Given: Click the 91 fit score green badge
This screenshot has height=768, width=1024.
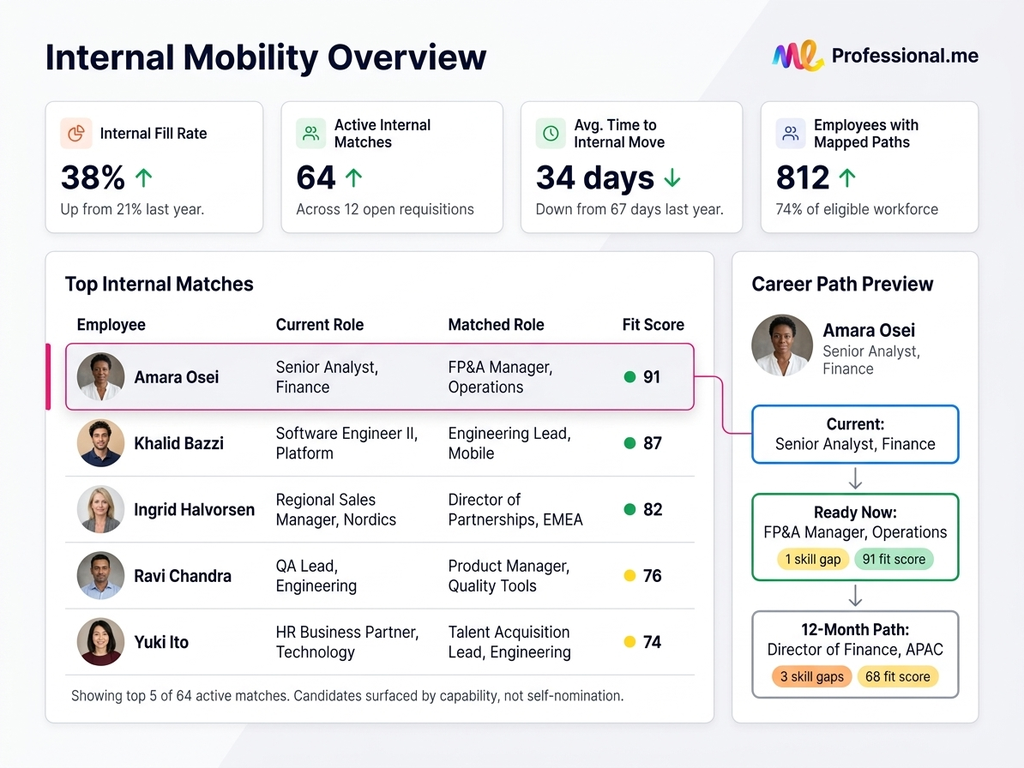Looking at the screenshot, I should click(x=893, y=559).
